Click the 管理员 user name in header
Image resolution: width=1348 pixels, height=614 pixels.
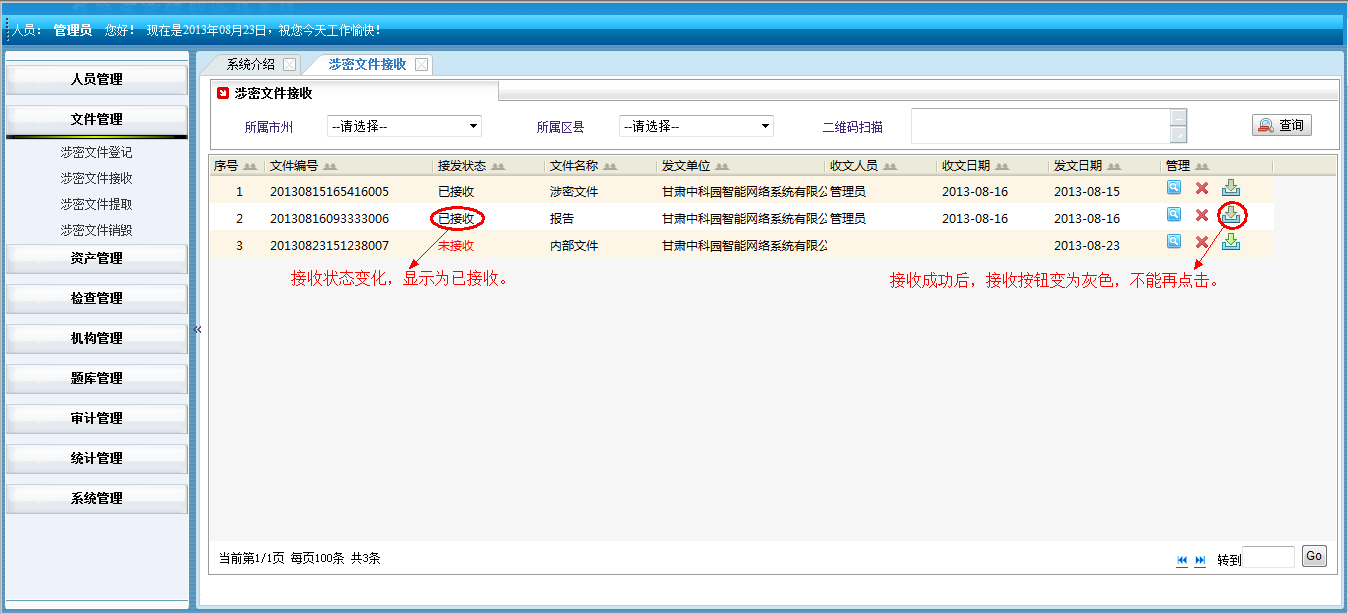(72, 30)
